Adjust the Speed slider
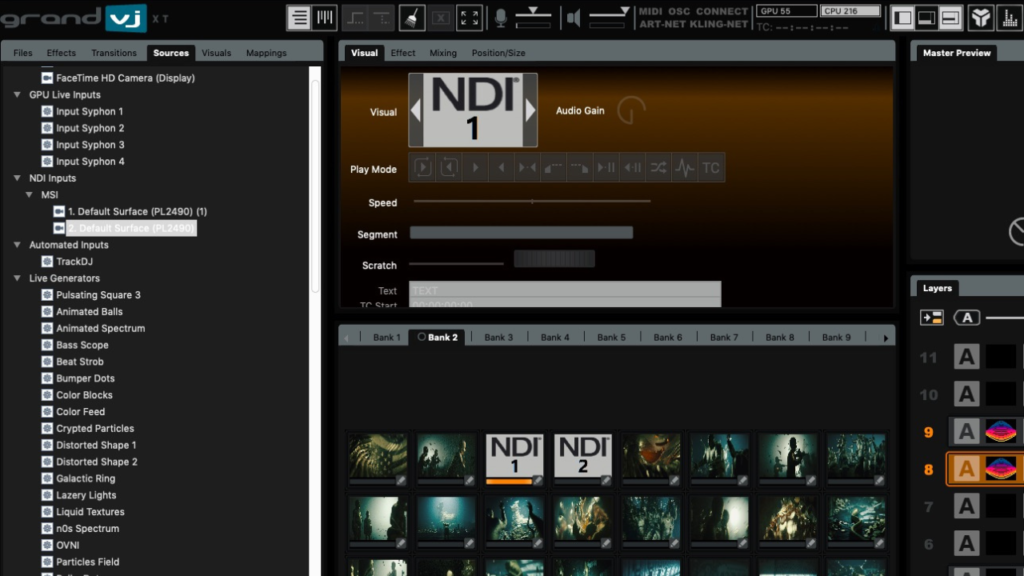1024x576 pixels. (x=531, y=202)
